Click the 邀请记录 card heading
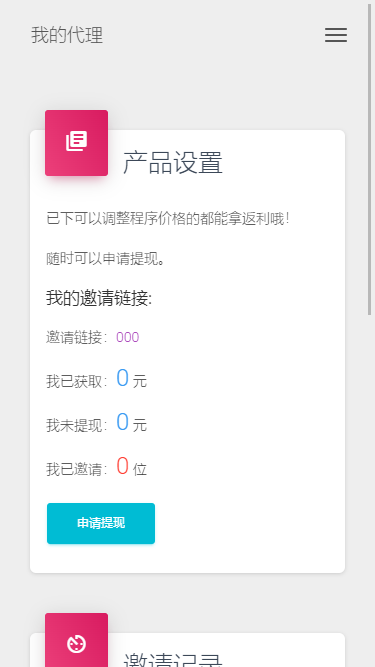Image resolution: width=375 pixels, height=667 pixels. (173, 658)
